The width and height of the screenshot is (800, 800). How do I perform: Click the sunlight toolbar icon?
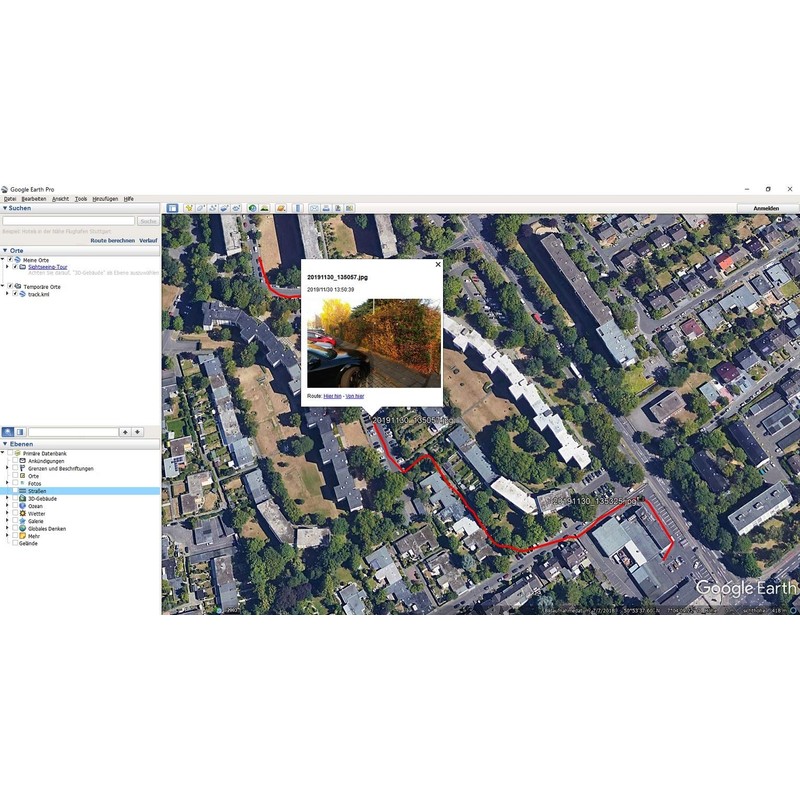pos(265,208)
